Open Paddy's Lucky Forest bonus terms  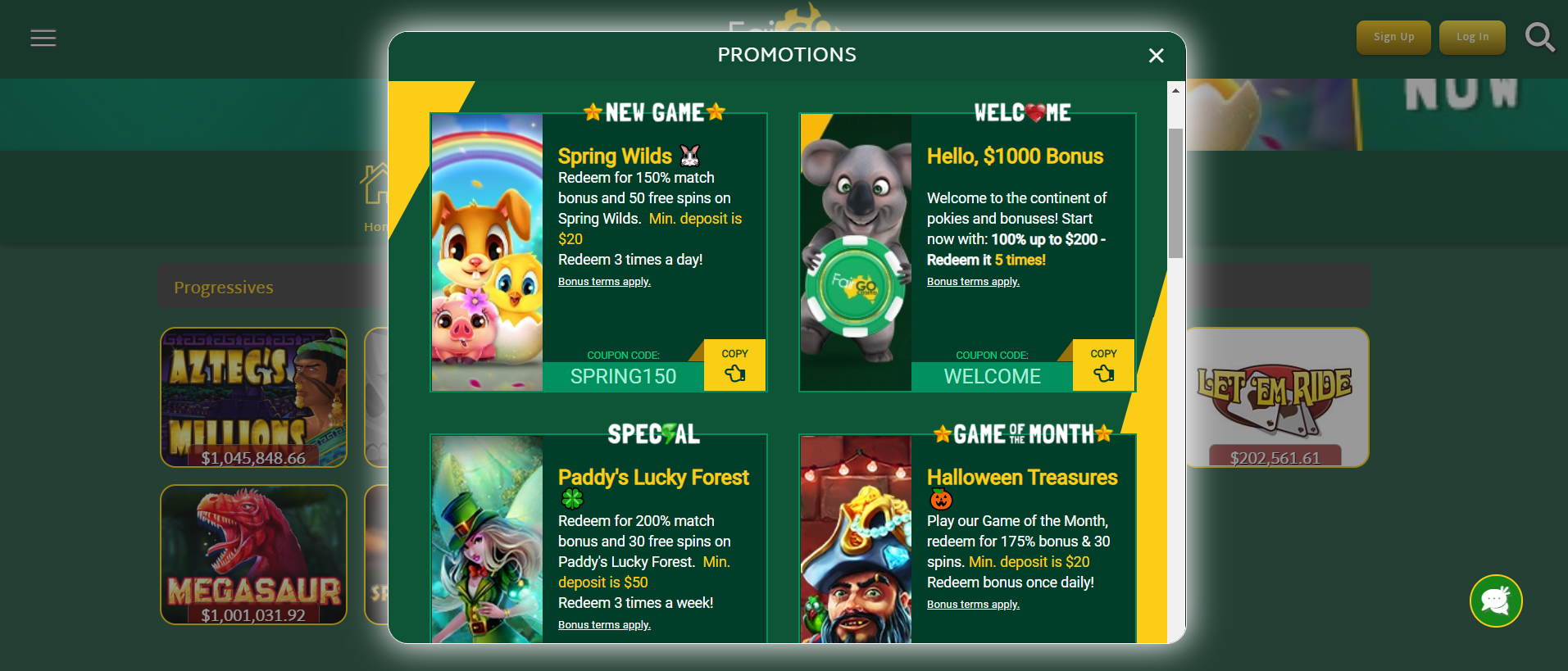point(604,625)
